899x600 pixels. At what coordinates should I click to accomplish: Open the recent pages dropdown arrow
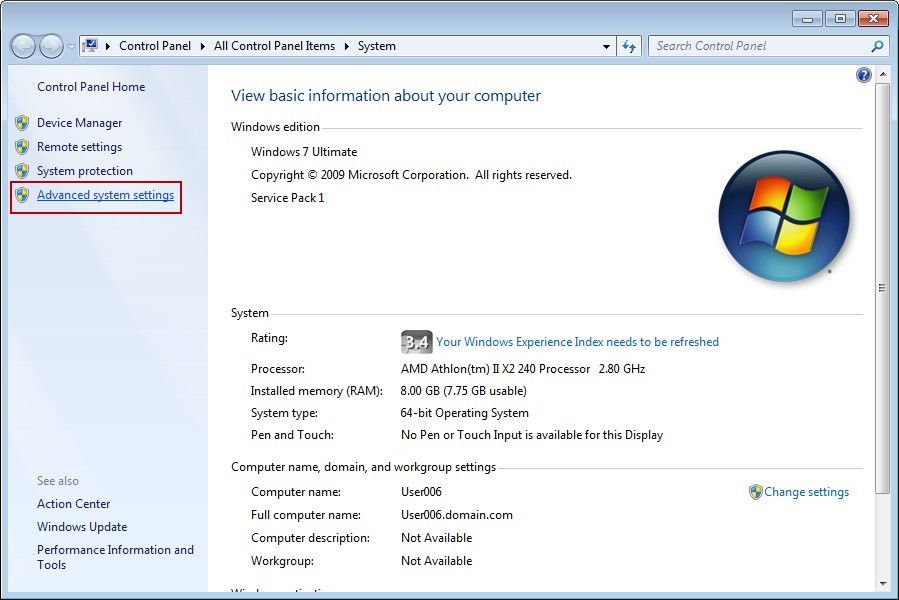[x=71, y=47]
